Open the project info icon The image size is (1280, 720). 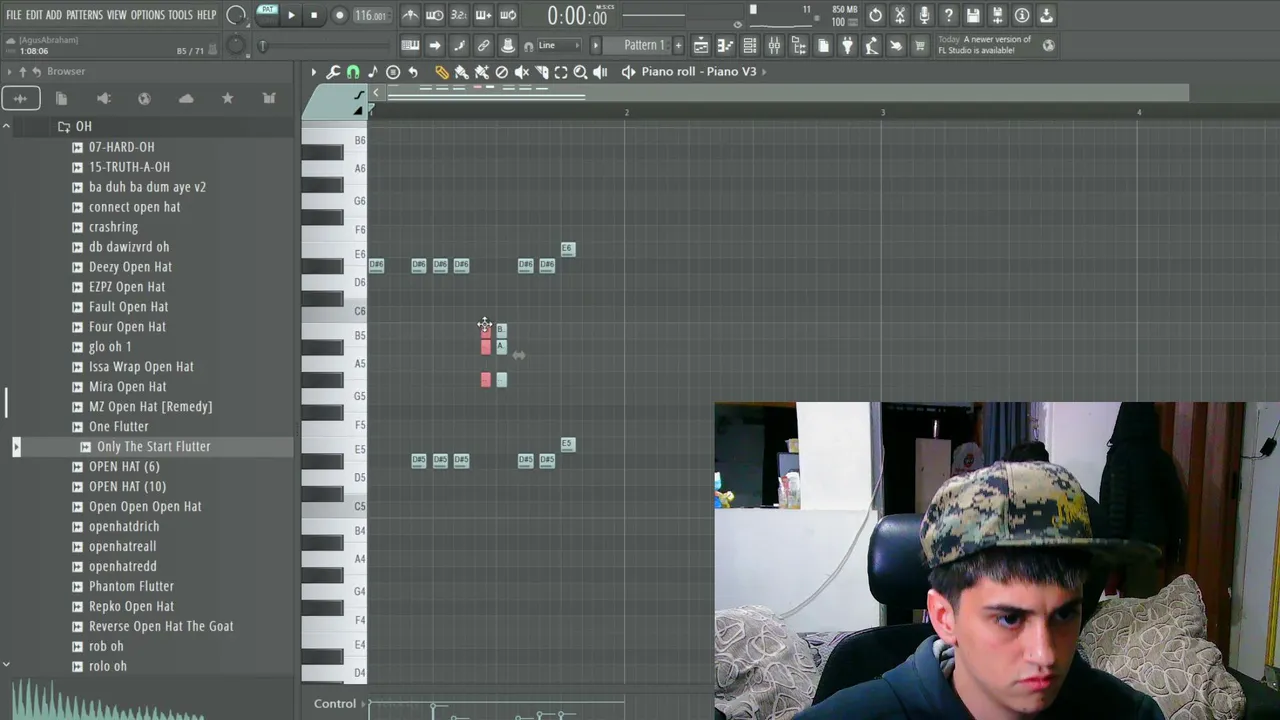(x=1022, y=15)
